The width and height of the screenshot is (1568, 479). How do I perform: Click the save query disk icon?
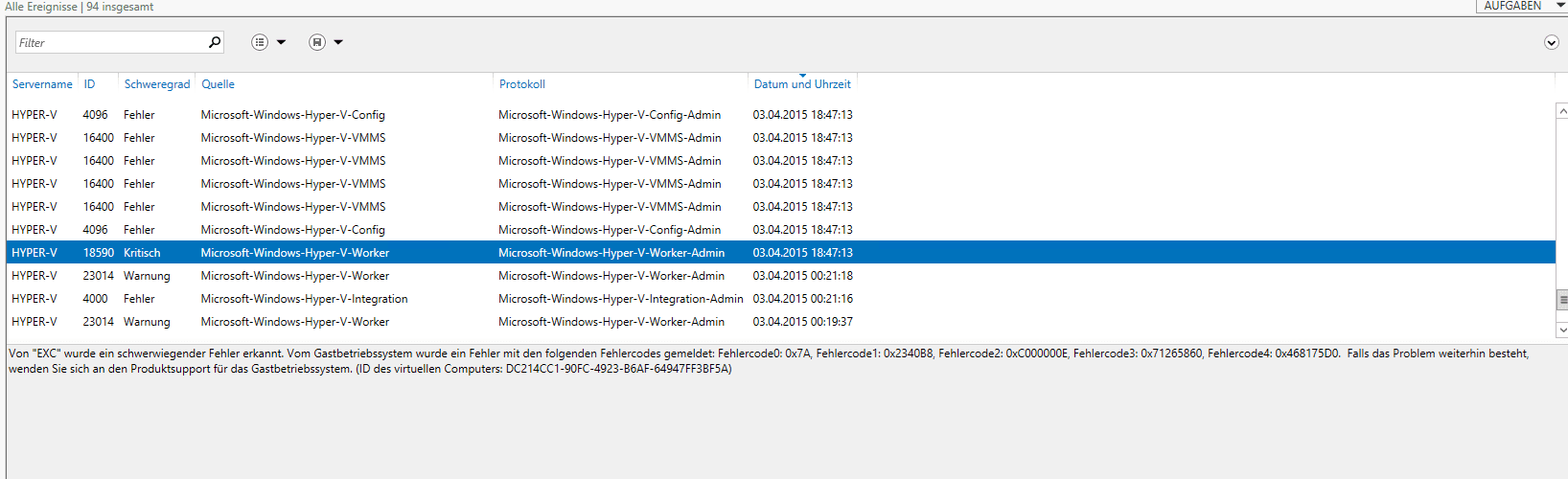click(317, 42)
